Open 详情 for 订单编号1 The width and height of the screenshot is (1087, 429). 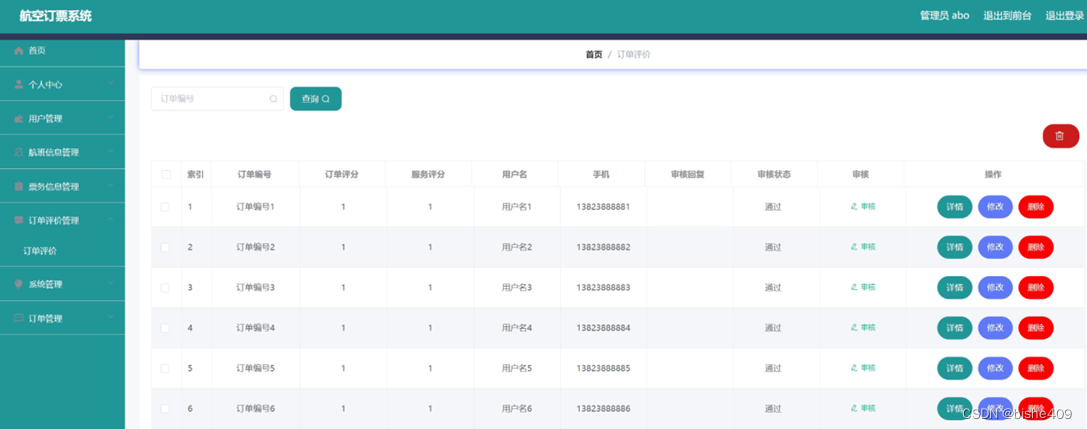[x=955, y=207]
